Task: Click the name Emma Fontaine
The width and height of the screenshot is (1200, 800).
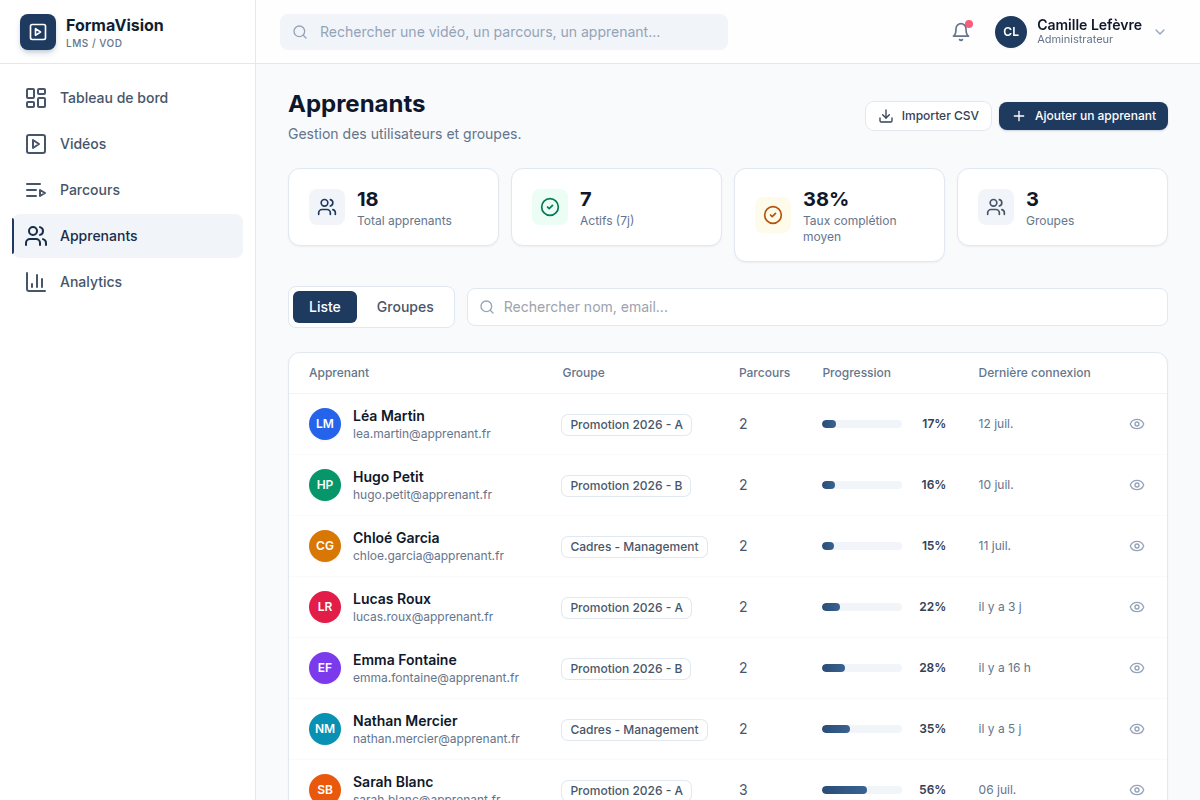Action: 405,660
